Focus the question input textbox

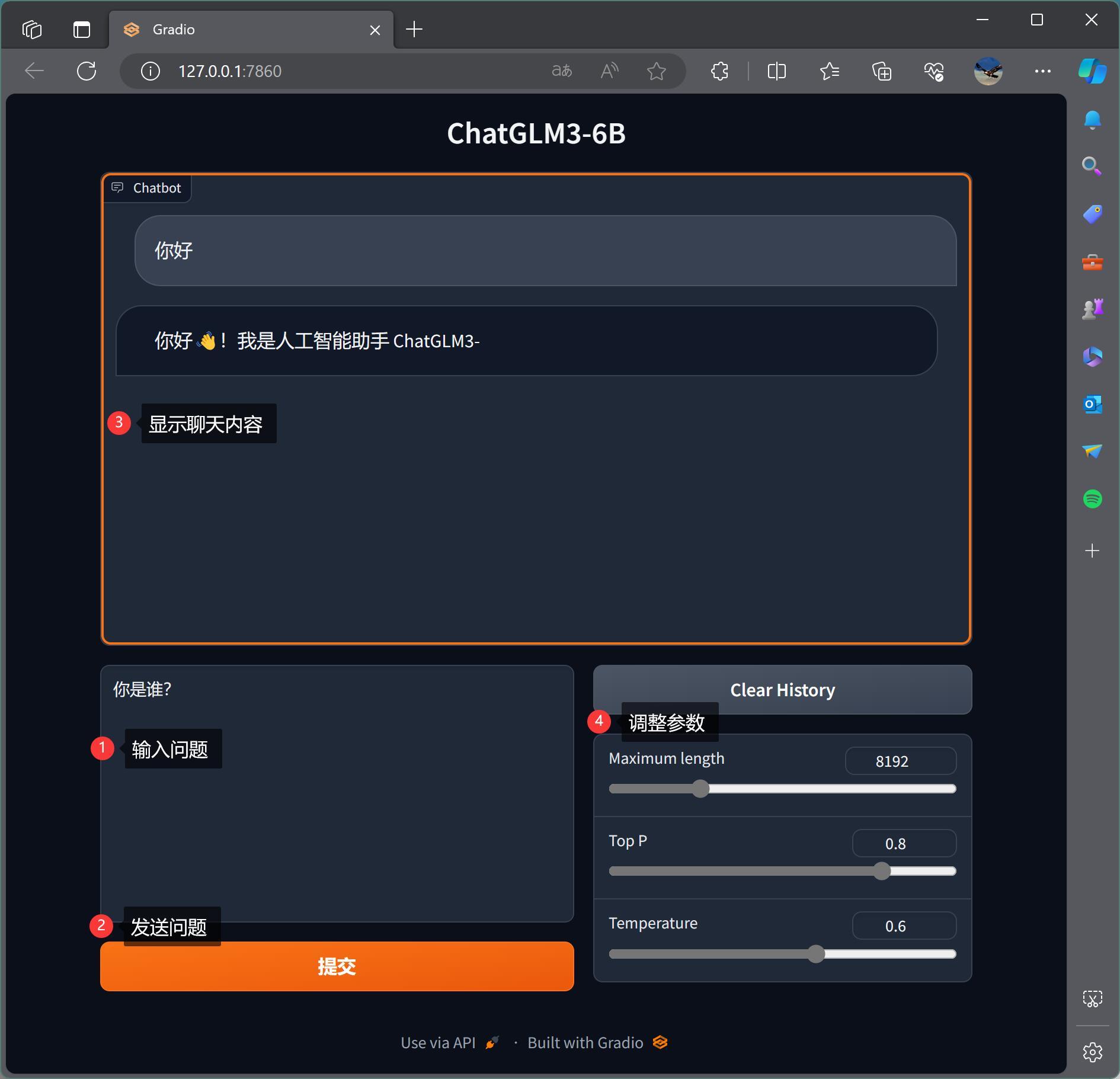[337, 793]
